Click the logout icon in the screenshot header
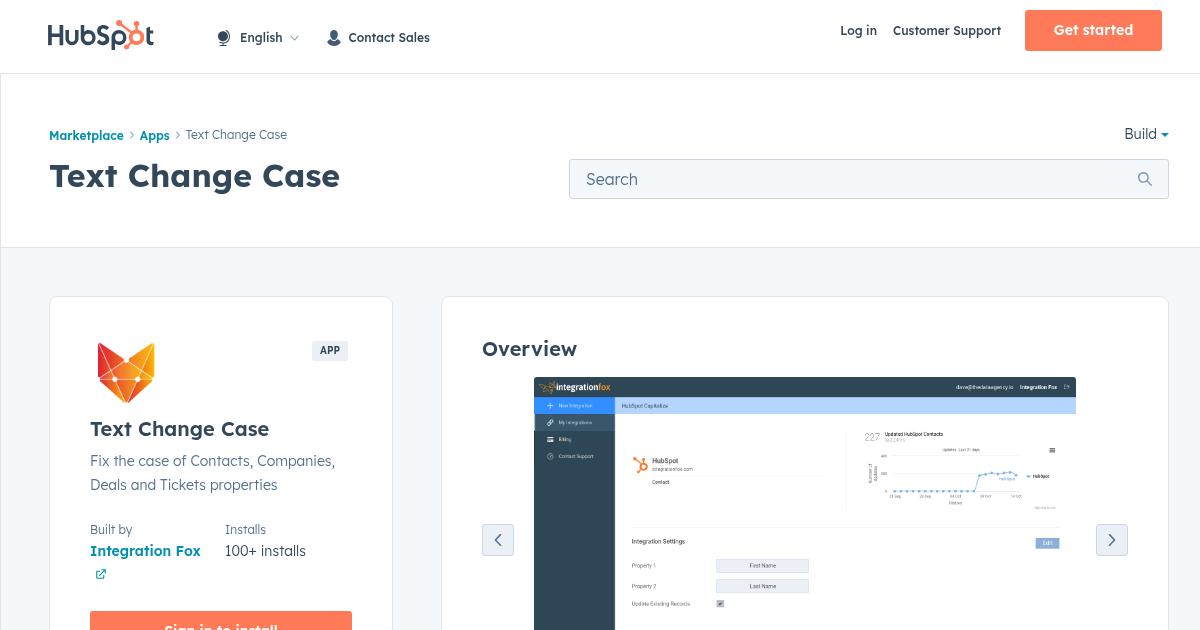Viewport: 1200px width, 630px height. (1067, 387)
